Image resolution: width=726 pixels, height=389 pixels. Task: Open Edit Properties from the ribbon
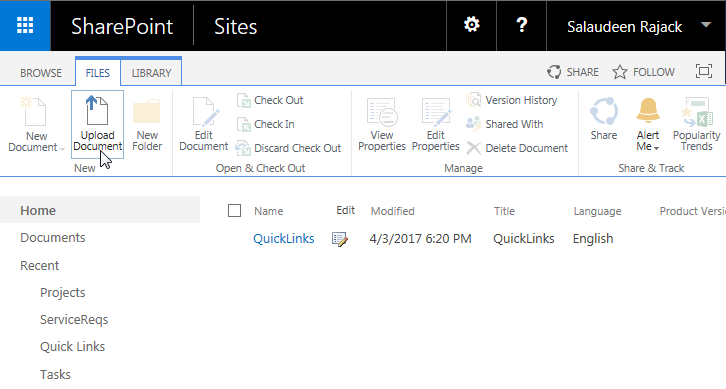coord(436,124)
